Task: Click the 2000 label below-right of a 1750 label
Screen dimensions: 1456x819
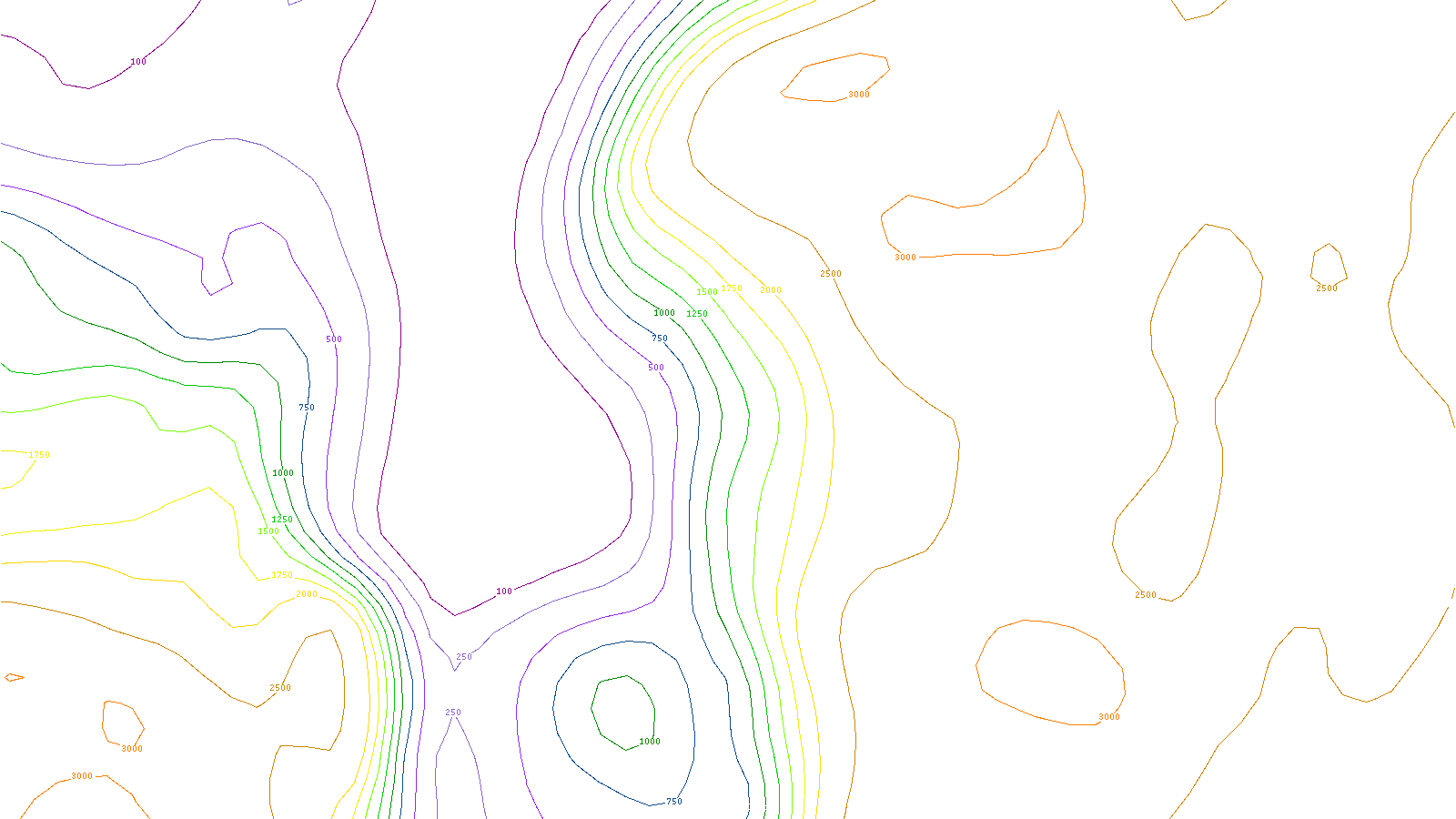Action: click(x=307, y=594)
